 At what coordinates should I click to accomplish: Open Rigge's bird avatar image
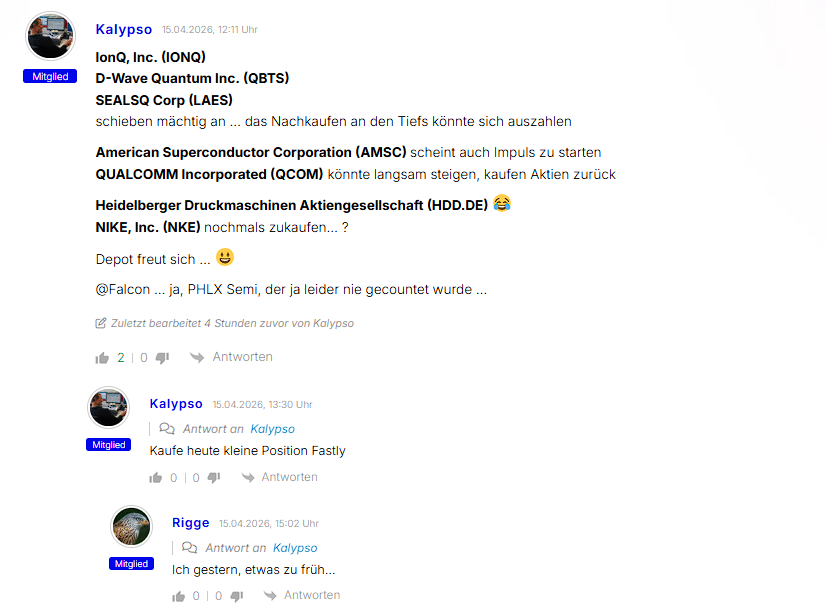click(131, 527)
